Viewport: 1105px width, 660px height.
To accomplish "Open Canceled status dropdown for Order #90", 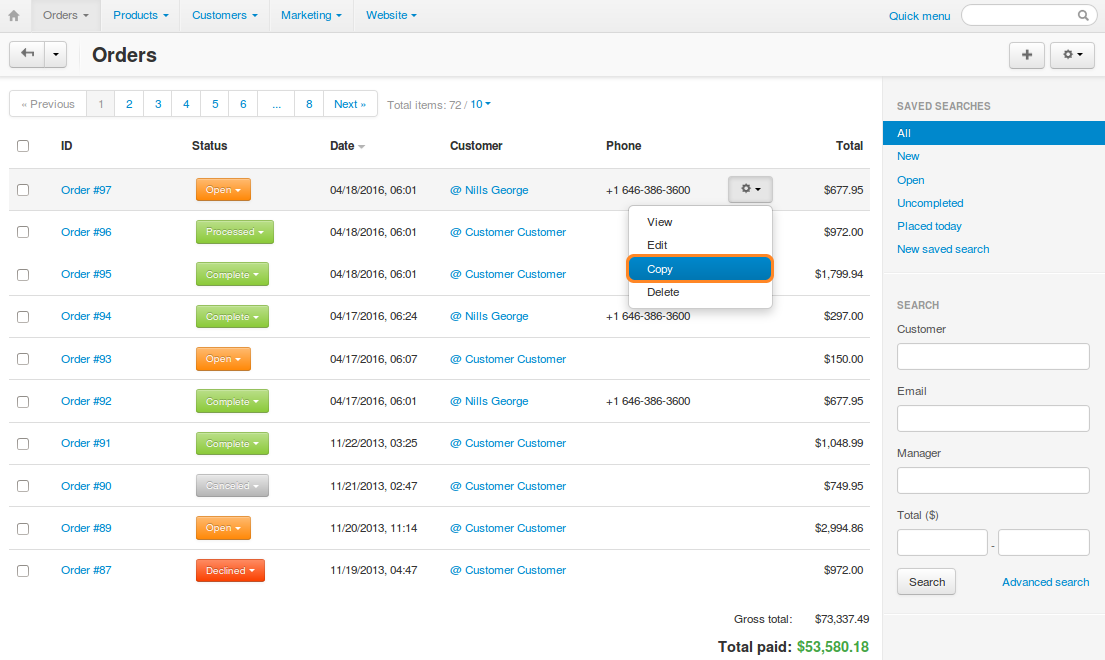I will pos(232,485).
